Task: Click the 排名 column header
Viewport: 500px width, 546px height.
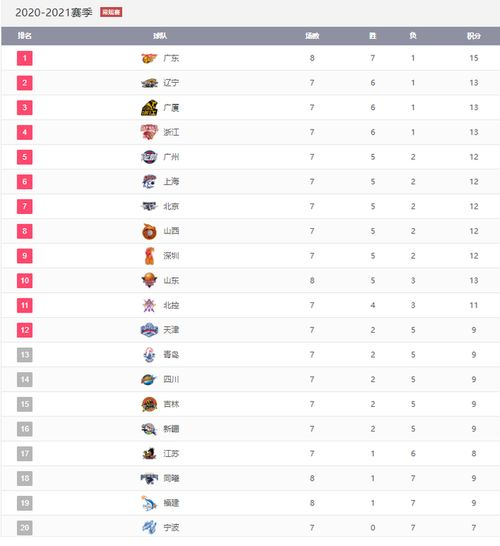Action: [x=24, y=36]
